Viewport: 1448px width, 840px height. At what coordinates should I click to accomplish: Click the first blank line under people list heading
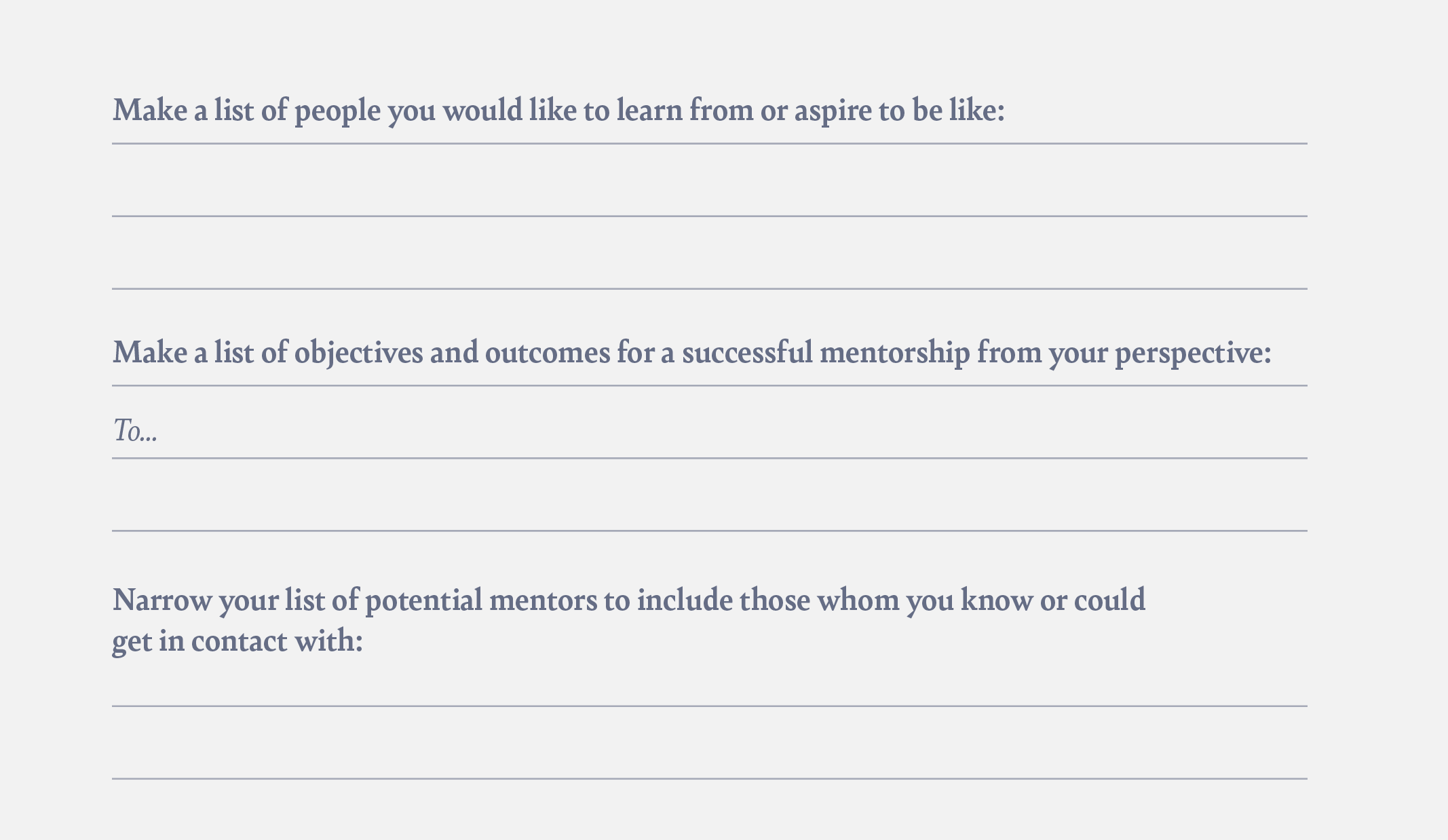pos(709,181)
